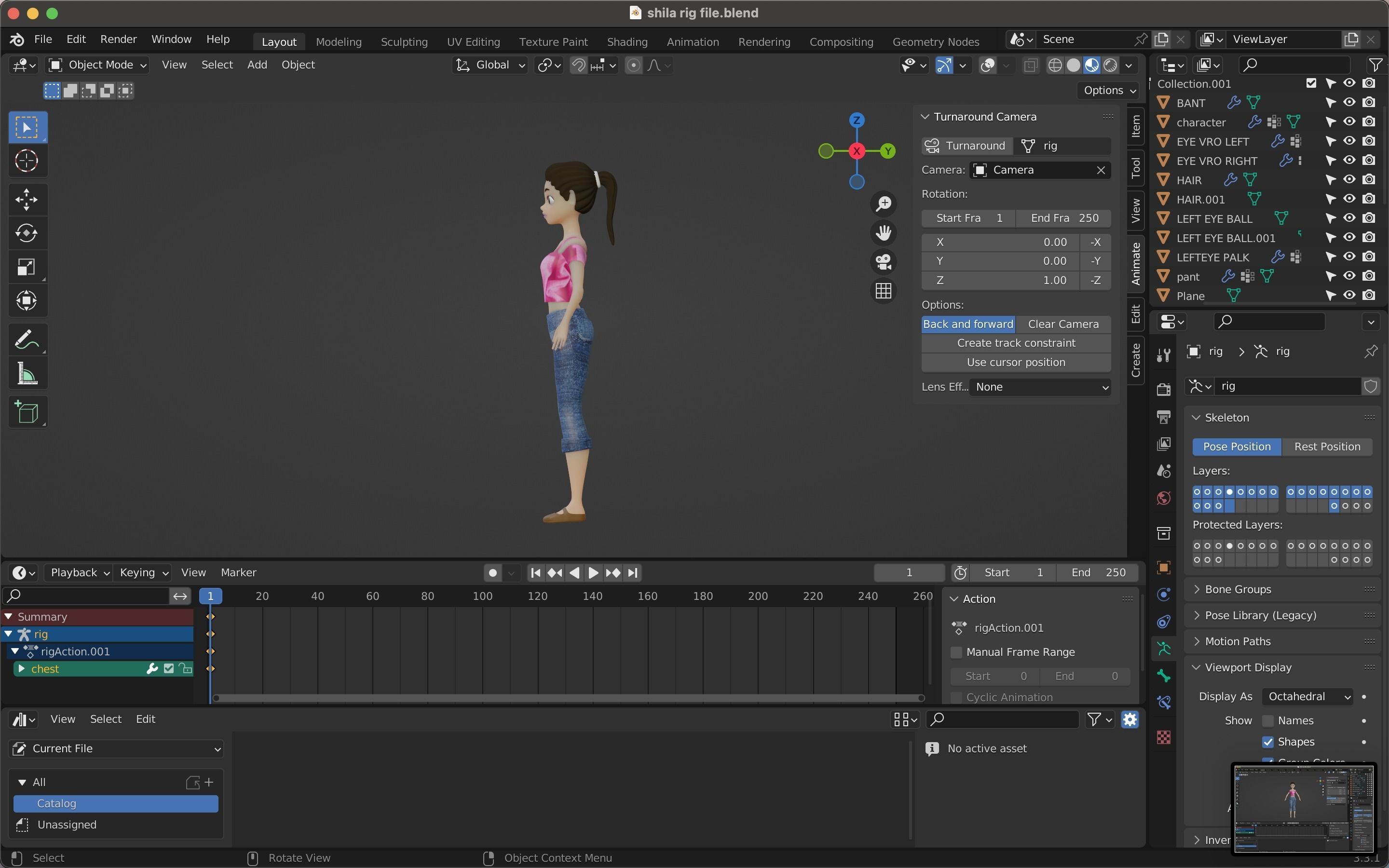Open the Render menu
Screen dimensions: 1389x868
118,39
